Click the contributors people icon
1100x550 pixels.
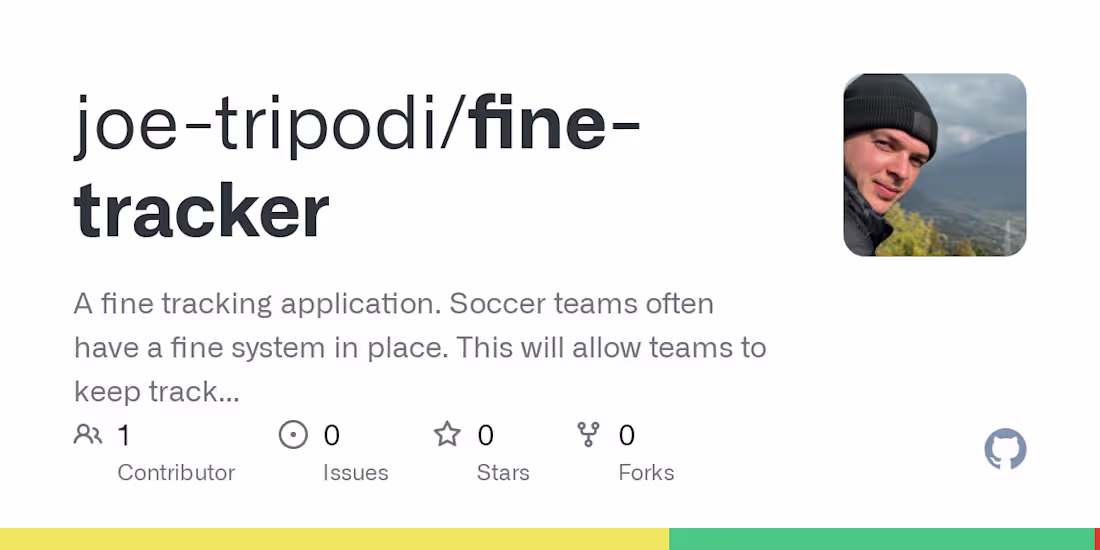[88, 435]
